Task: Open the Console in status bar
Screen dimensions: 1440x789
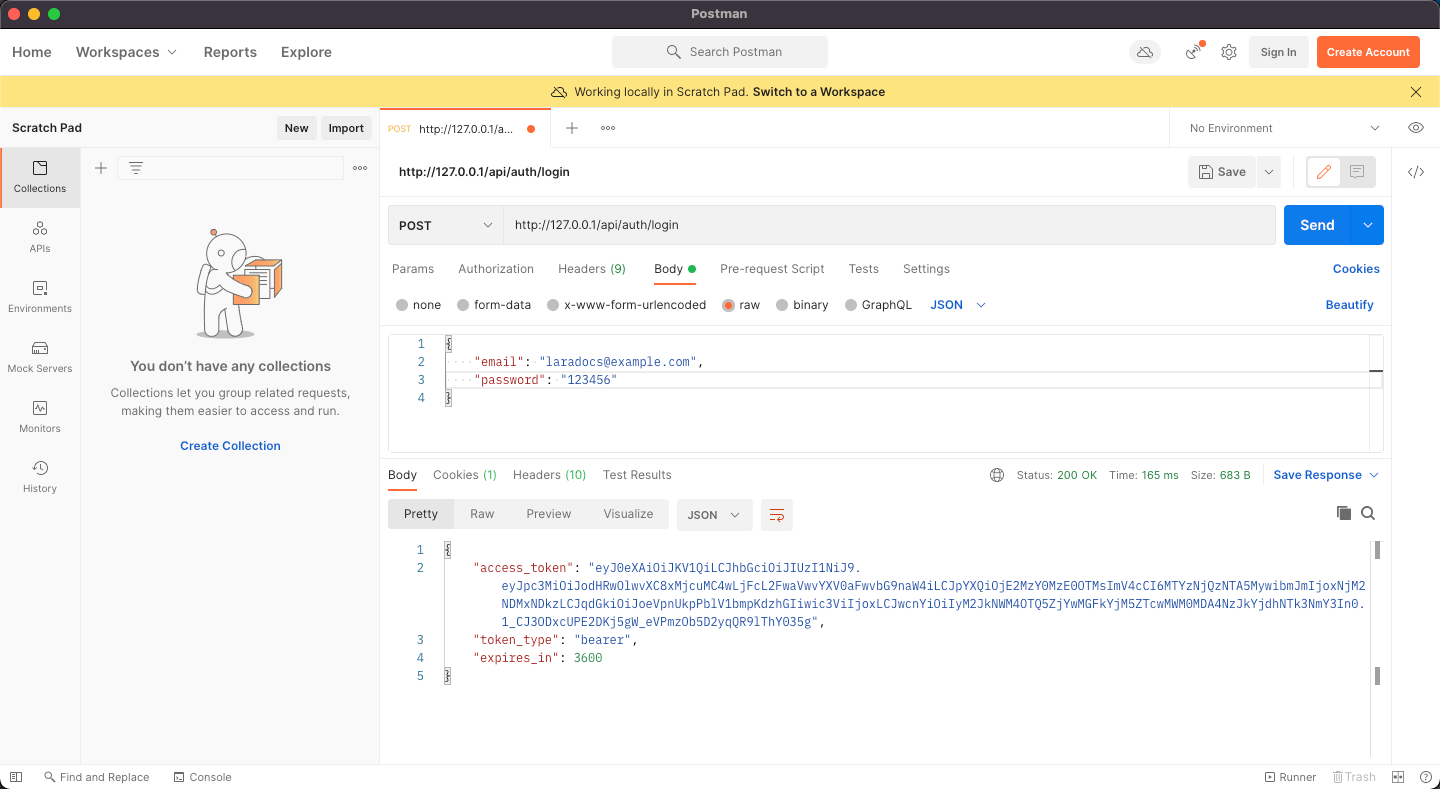Action: 202,777
